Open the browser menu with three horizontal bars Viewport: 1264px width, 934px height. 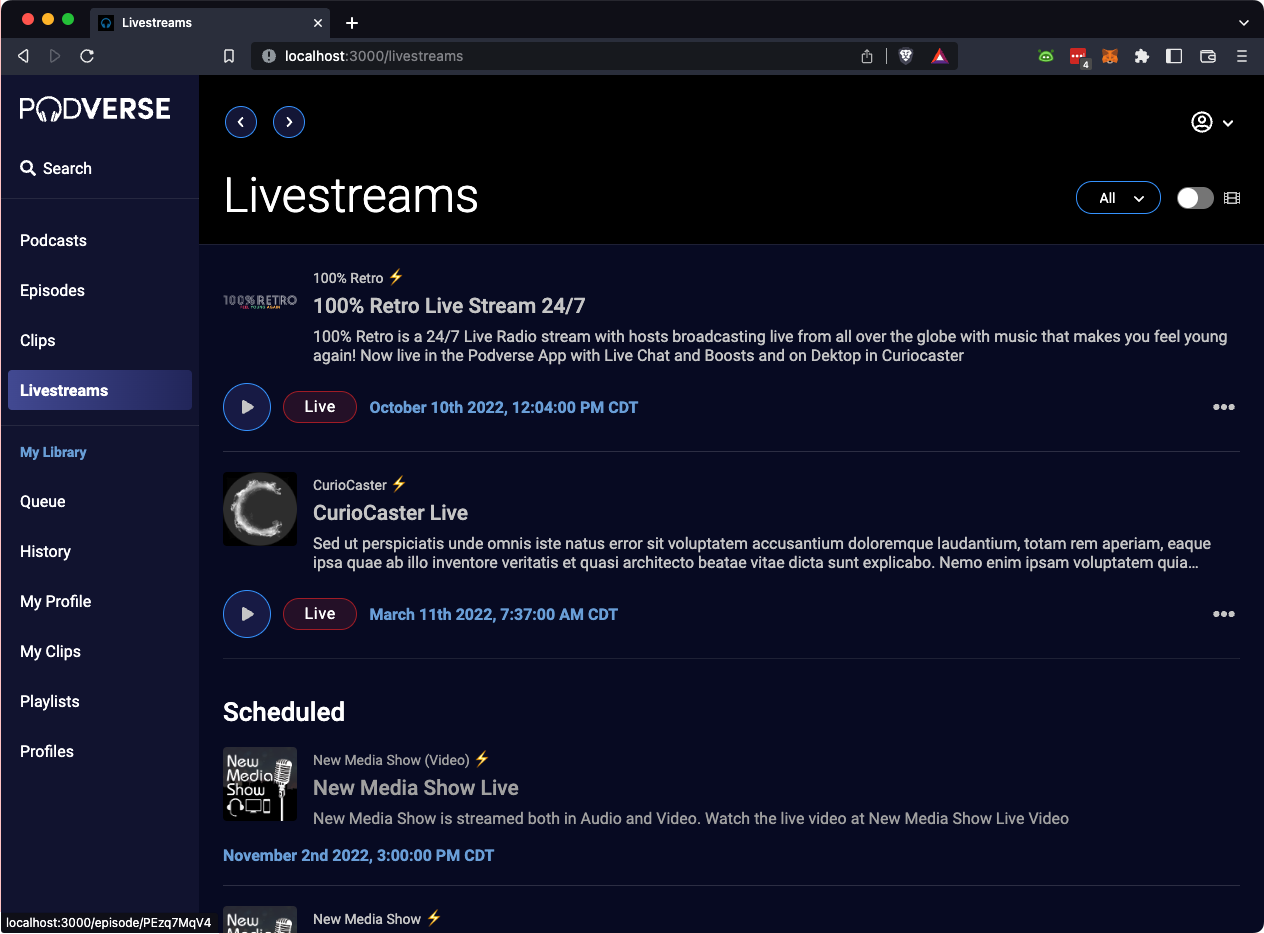coord(1242,56)
